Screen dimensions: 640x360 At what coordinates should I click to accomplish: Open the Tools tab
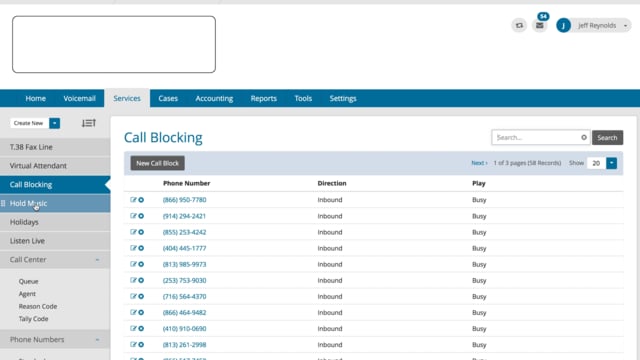[x=303, y=98]
